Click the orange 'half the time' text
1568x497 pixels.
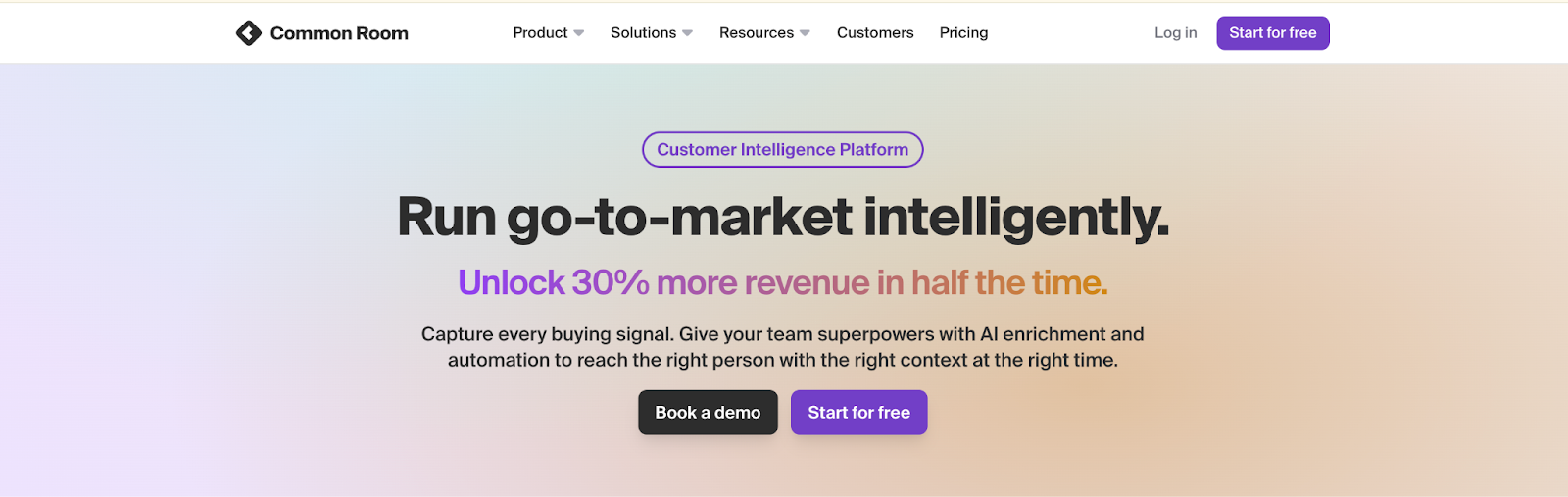(x=1009, y=282)
